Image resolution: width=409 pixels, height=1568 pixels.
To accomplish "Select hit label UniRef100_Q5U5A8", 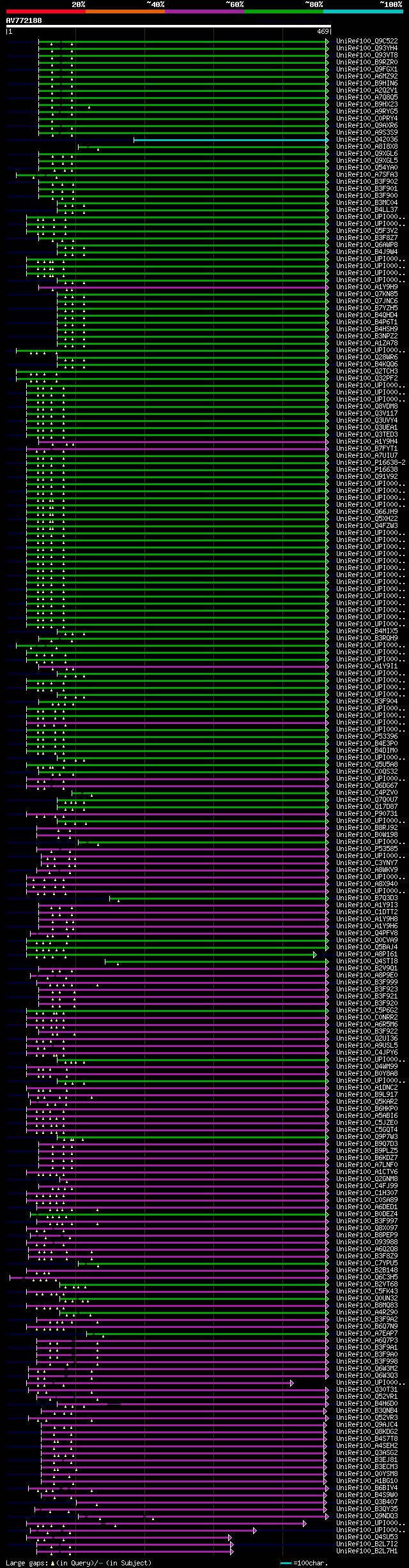I will click(367, 764).
